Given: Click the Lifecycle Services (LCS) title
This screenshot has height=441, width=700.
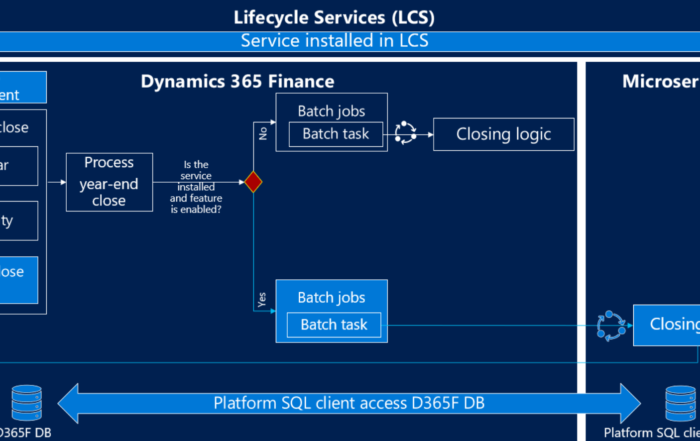Looking at the screenshot, I should (x=334, y=17).
